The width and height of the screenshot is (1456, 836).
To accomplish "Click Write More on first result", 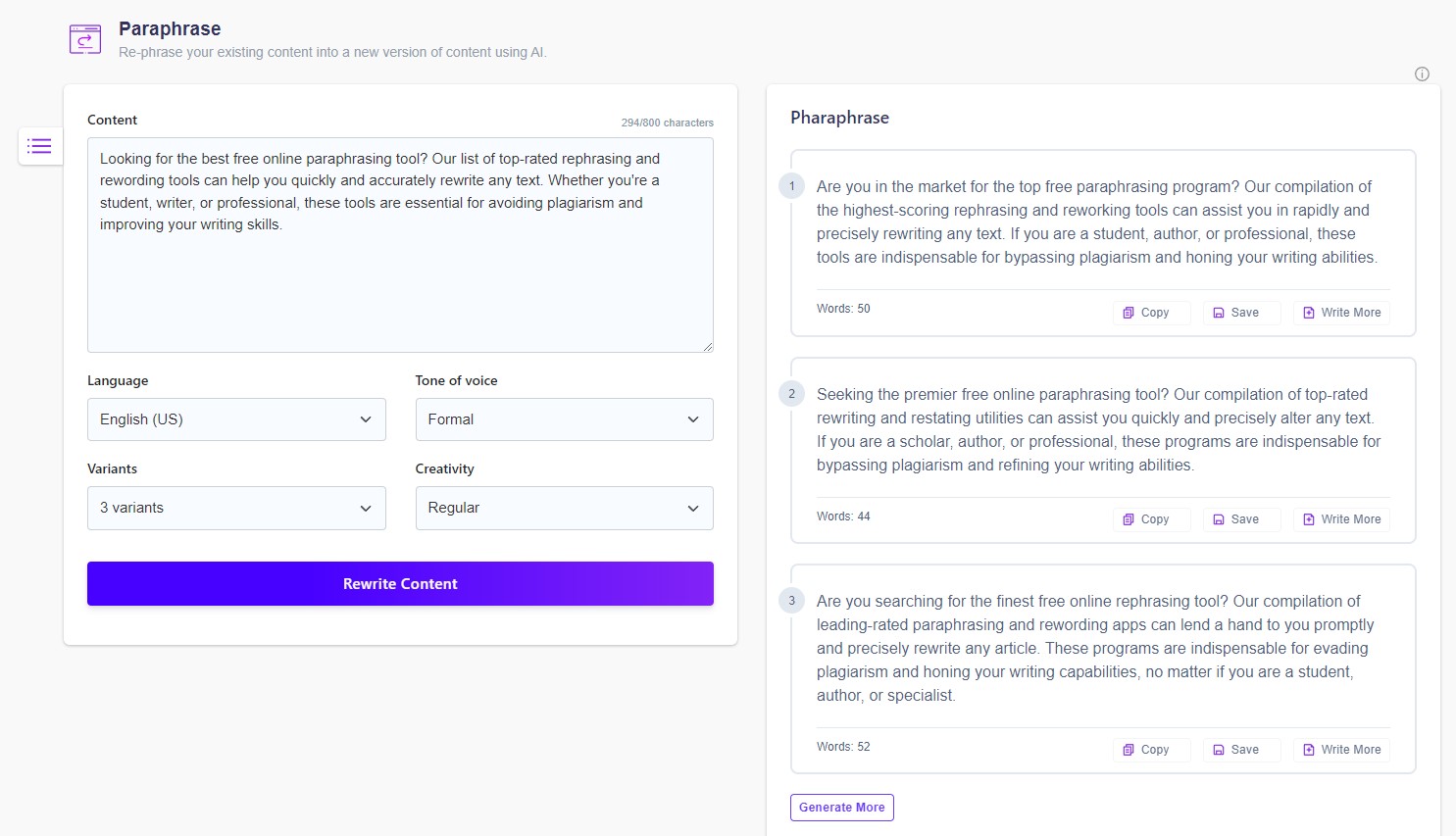I will coord(1340,313).
